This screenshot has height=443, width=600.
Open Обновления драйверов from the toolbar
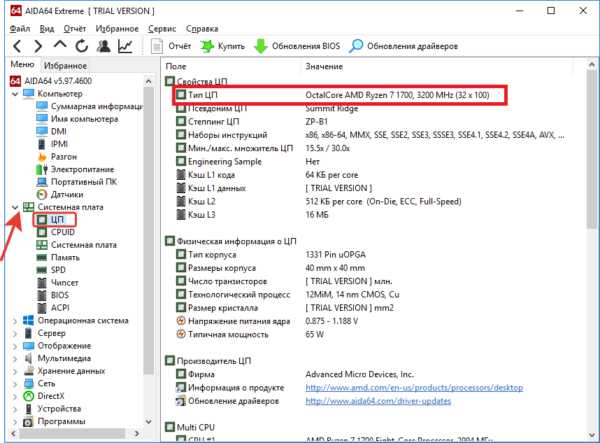click(x=403, y=46)
